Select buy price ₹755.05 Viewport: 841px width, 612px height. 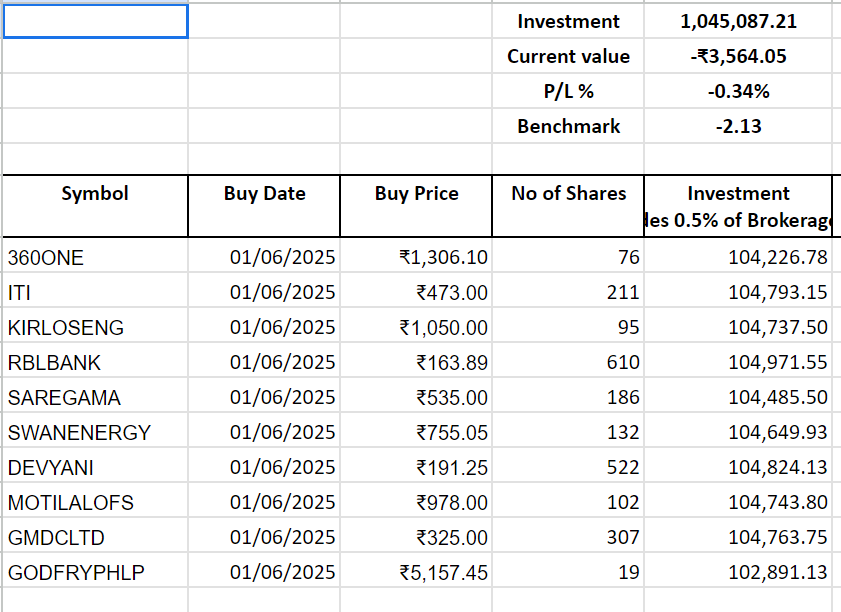coord(416,432)
